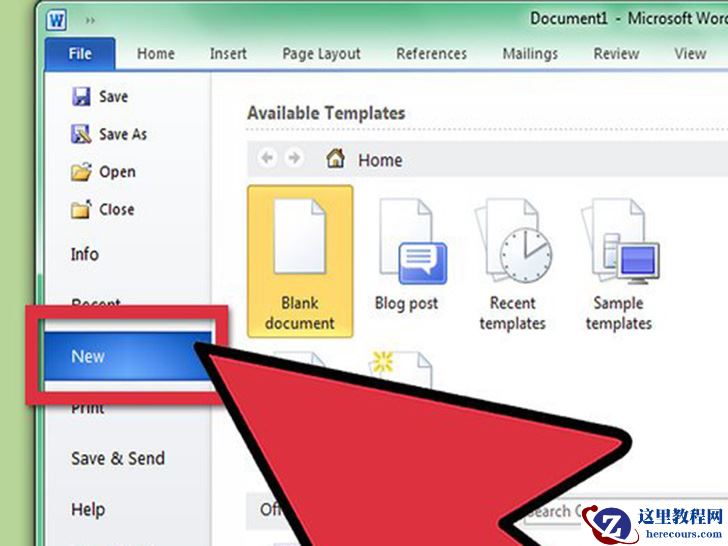Open Sample templates
Viewport: 728px width, 546px height.
[619, 264]
